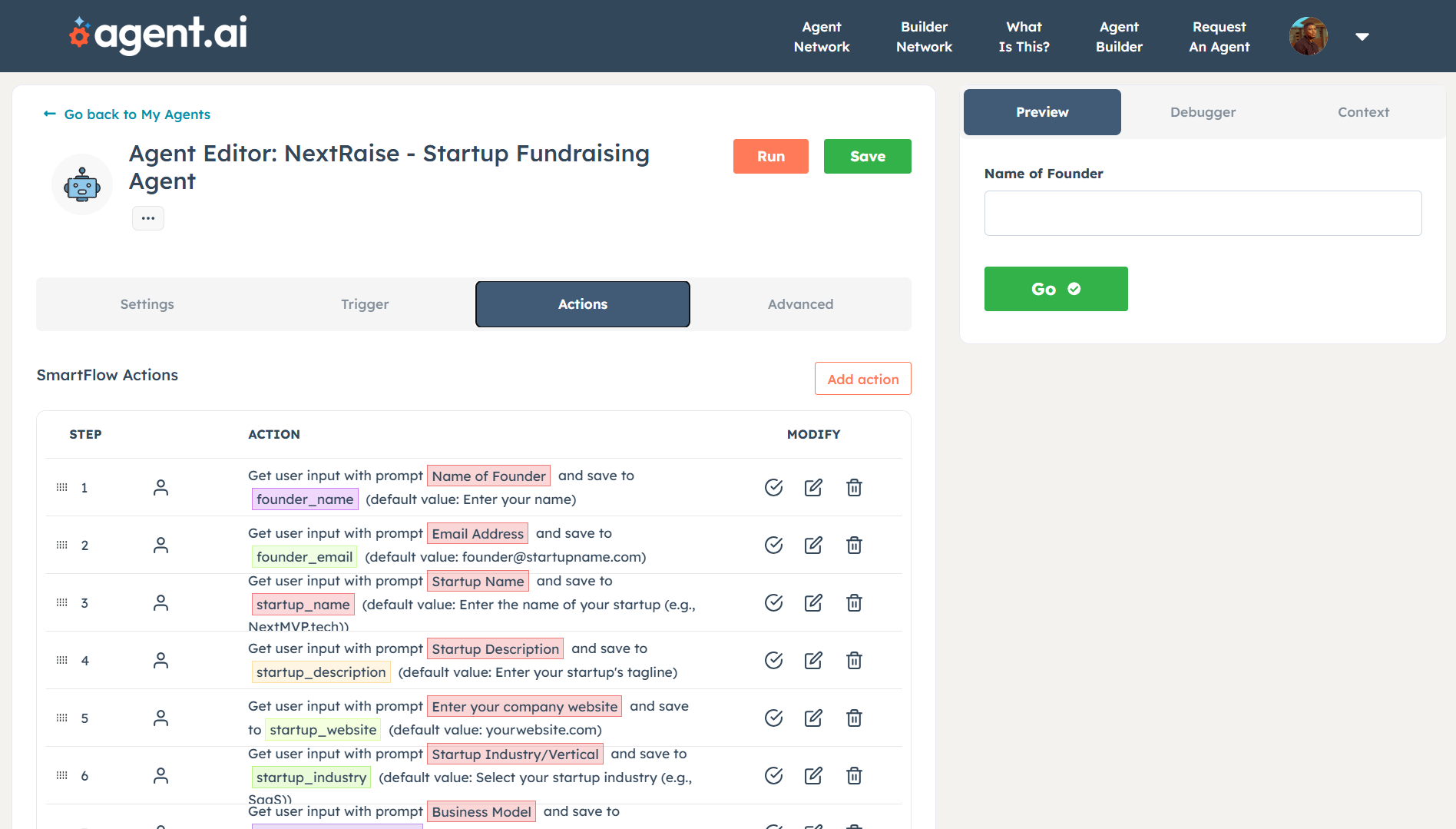Image resolution: width=1456 pixels, height=829 pixels.
Task: Select the Actions tab
Action: click(583, 304)
